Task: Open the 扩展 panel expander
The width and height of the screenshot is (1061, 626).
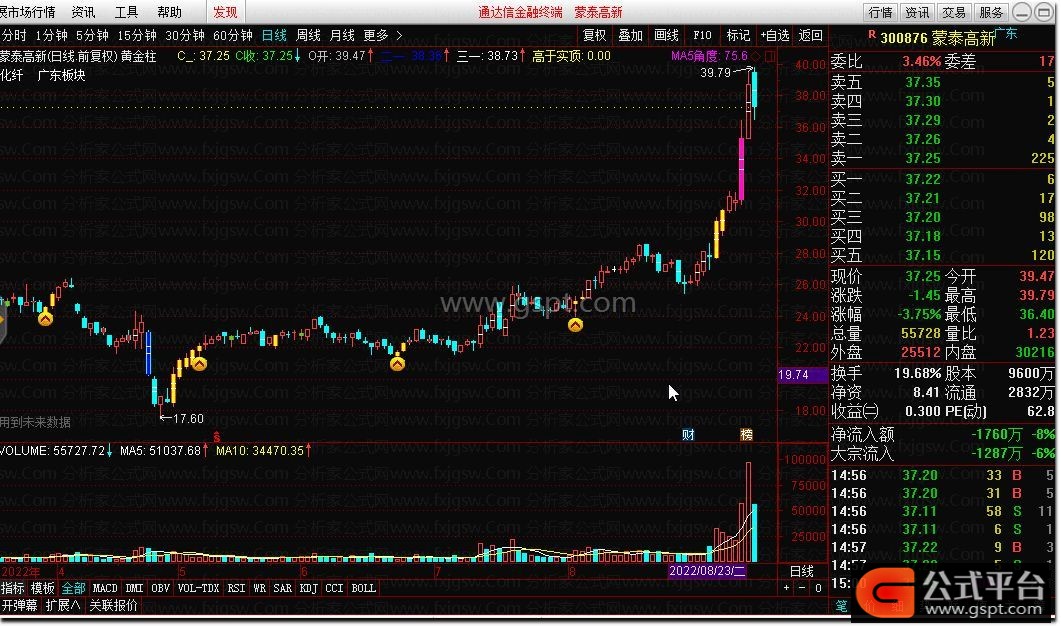Action: click(x=63, y=605)
